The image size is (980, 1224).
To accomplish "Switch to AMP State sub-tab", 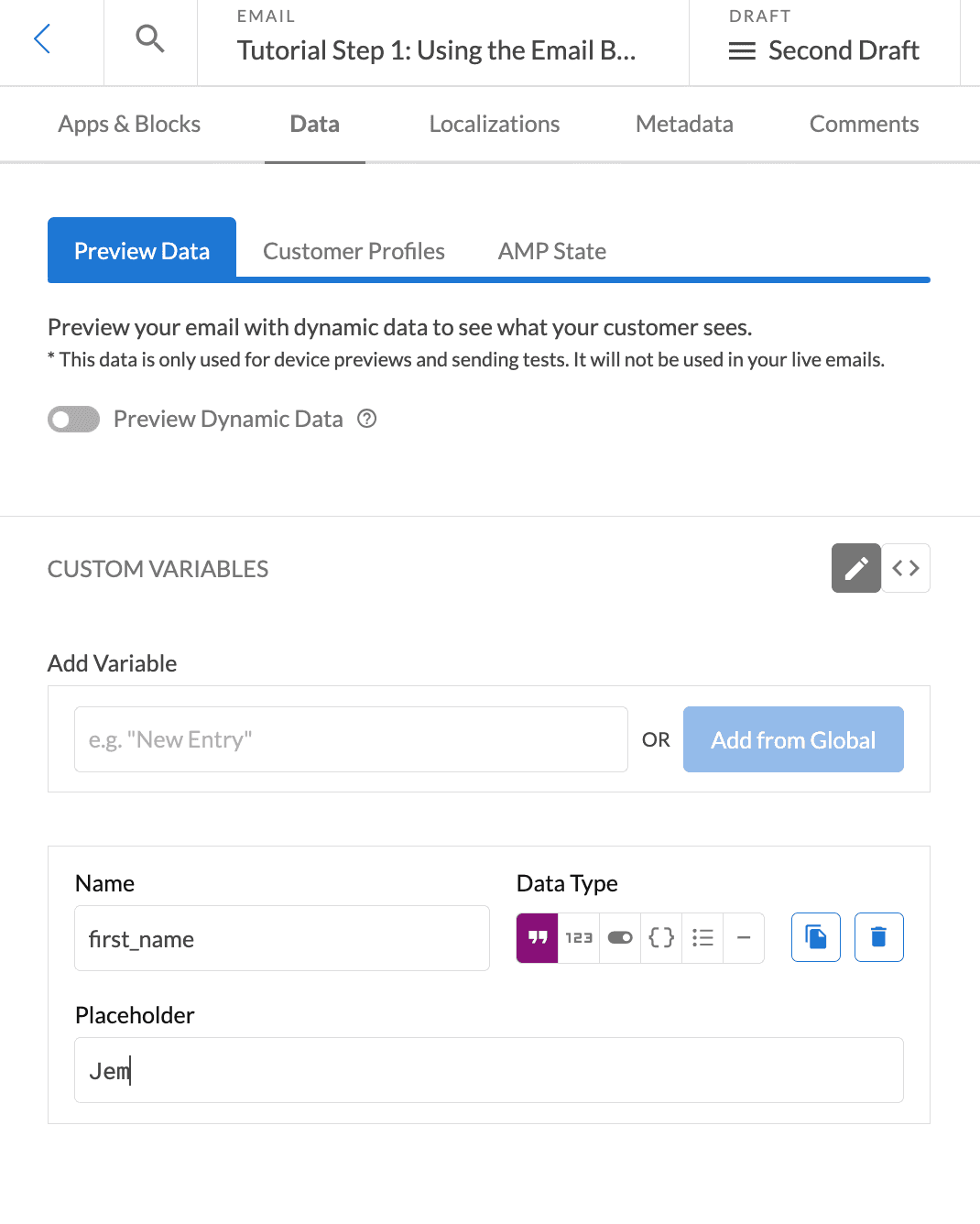I will tap(552, 251).
